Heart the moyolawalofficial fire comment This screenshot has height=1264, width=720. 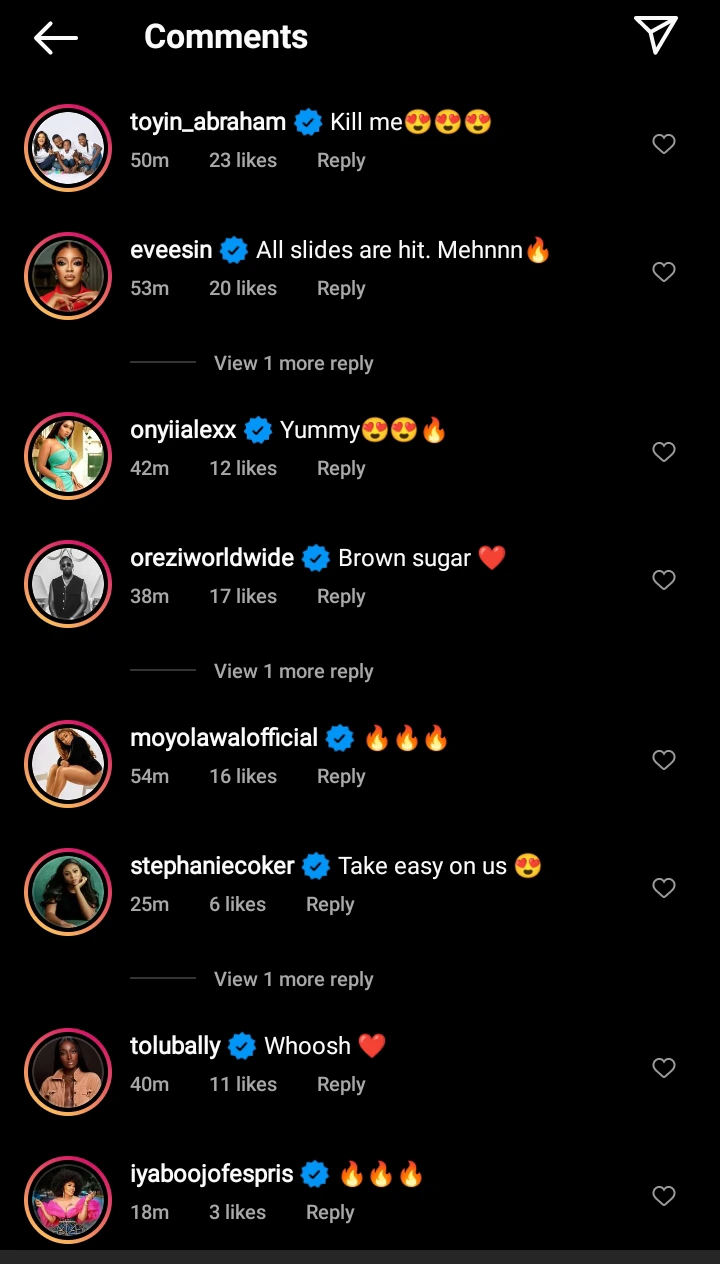664,760
